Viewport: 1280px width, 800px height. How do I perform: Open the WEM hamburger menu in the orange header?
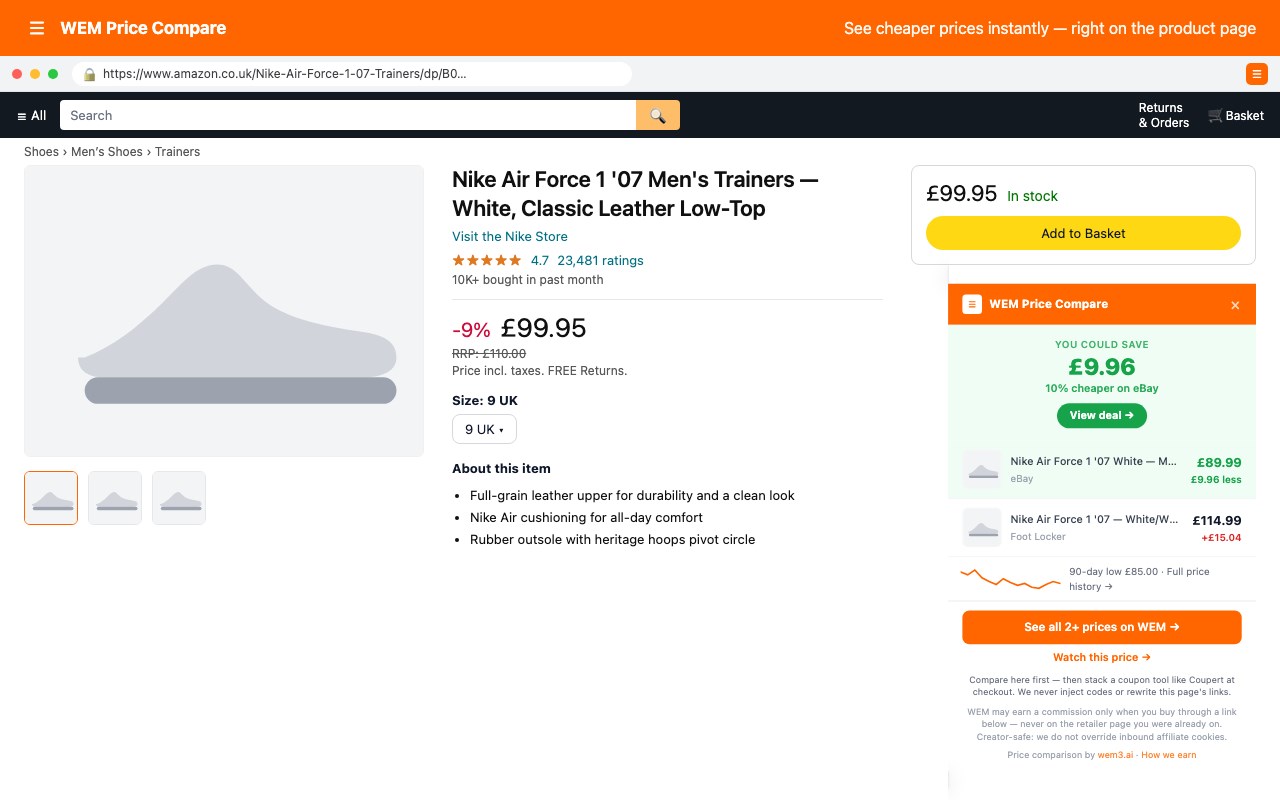click(x=37, y=28)
